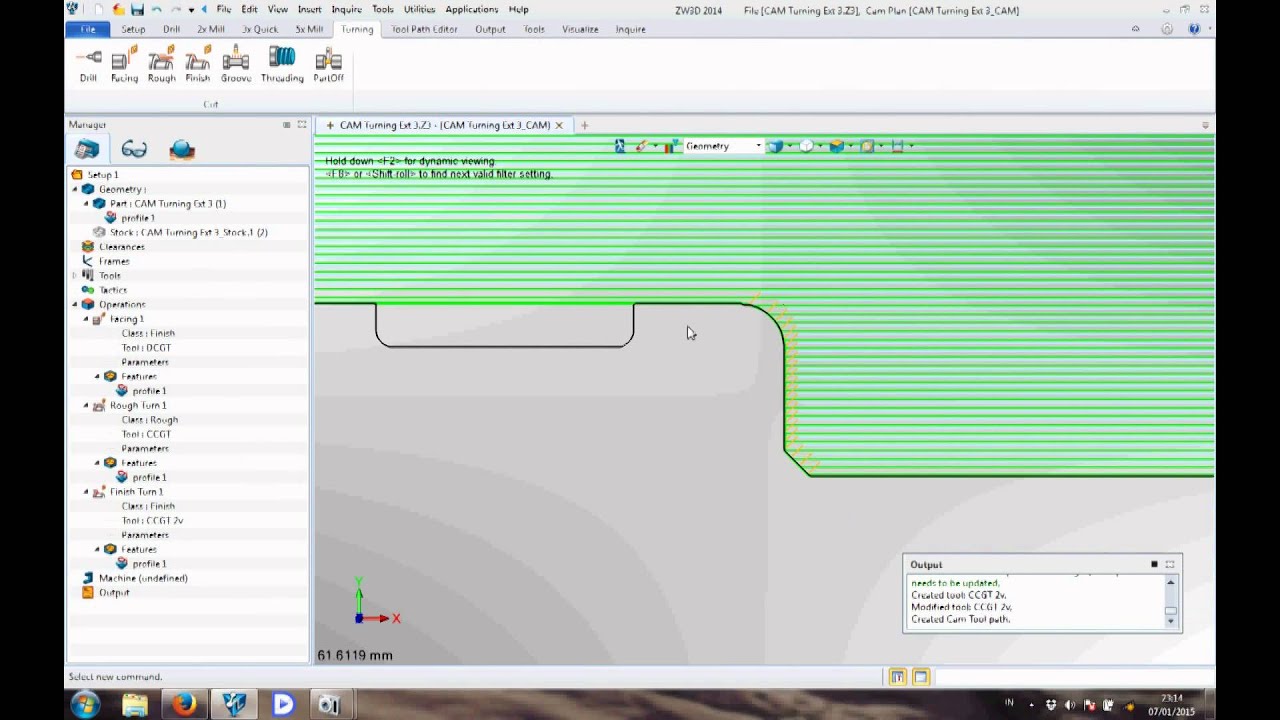Click the blue-orange cube orientation icon

tap(837, 146)
